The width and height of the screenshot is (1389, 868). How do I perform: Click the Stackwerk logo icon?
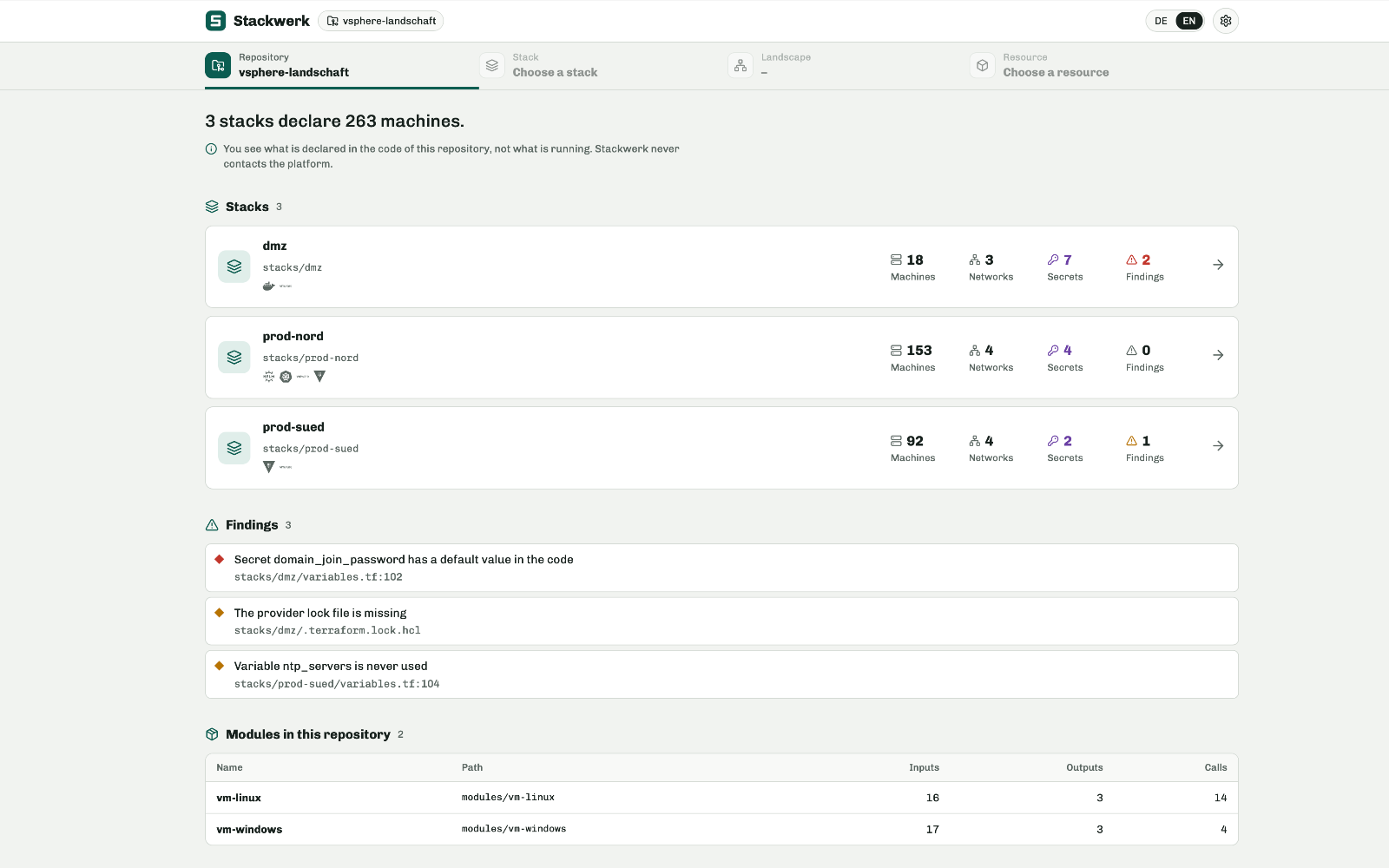pyautogui.click(x=215, y=21)
